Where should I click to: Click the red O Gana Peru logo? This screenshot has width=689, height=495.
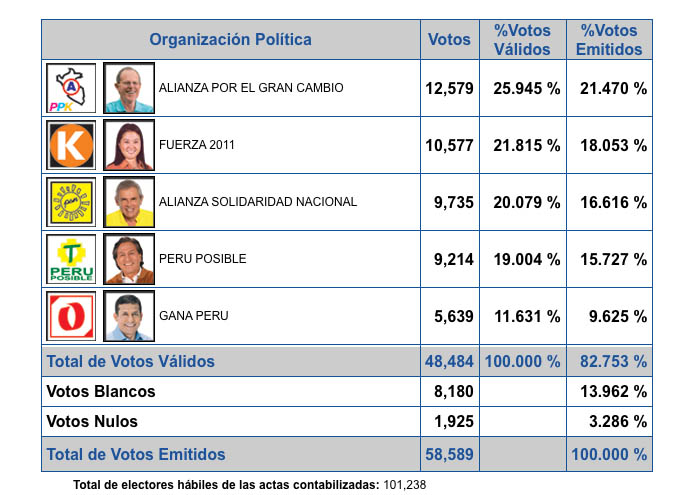tap(72, 316)
